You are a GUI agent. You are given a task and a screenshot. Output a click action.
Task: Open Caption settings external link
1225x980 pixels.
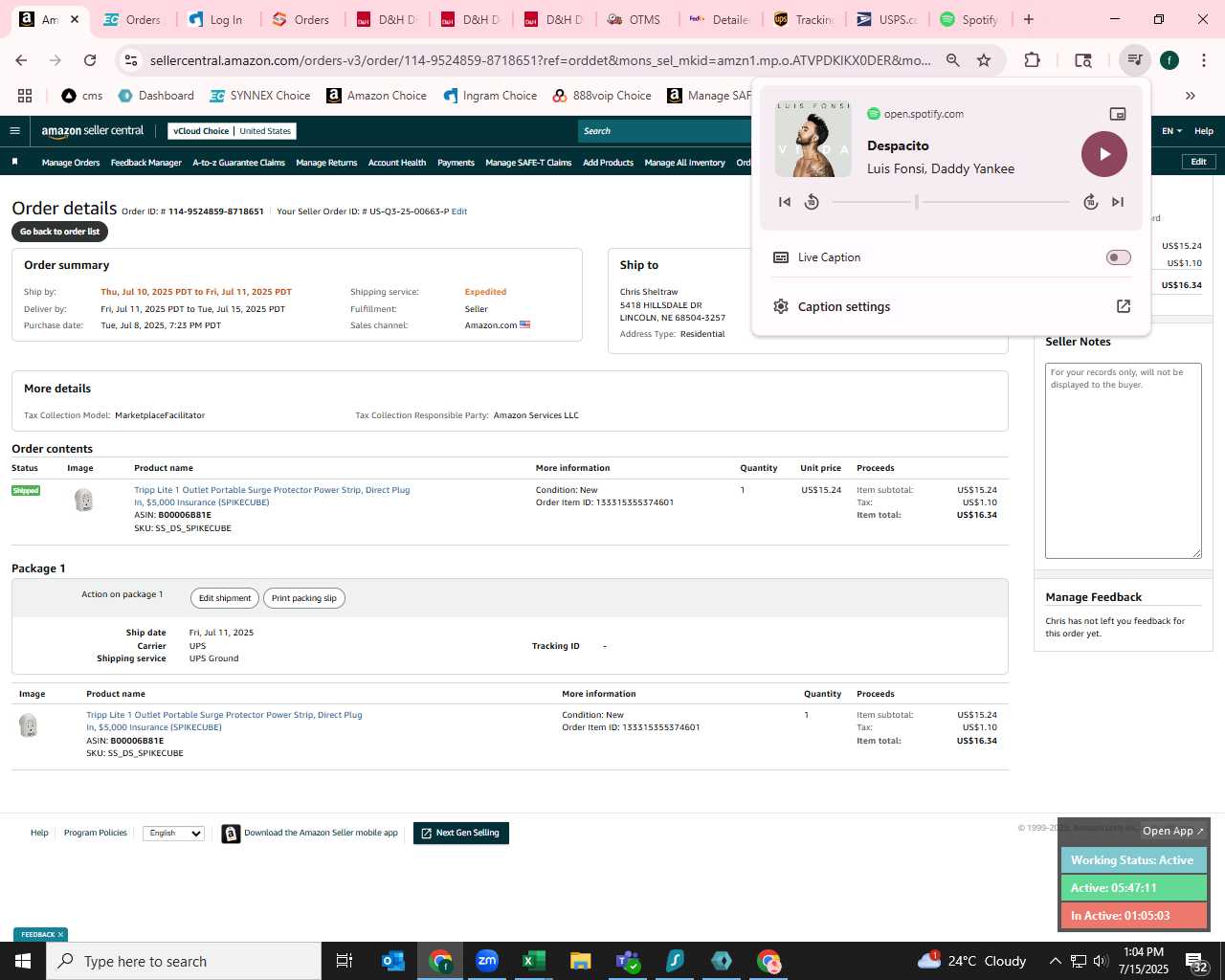(1124, 306)
